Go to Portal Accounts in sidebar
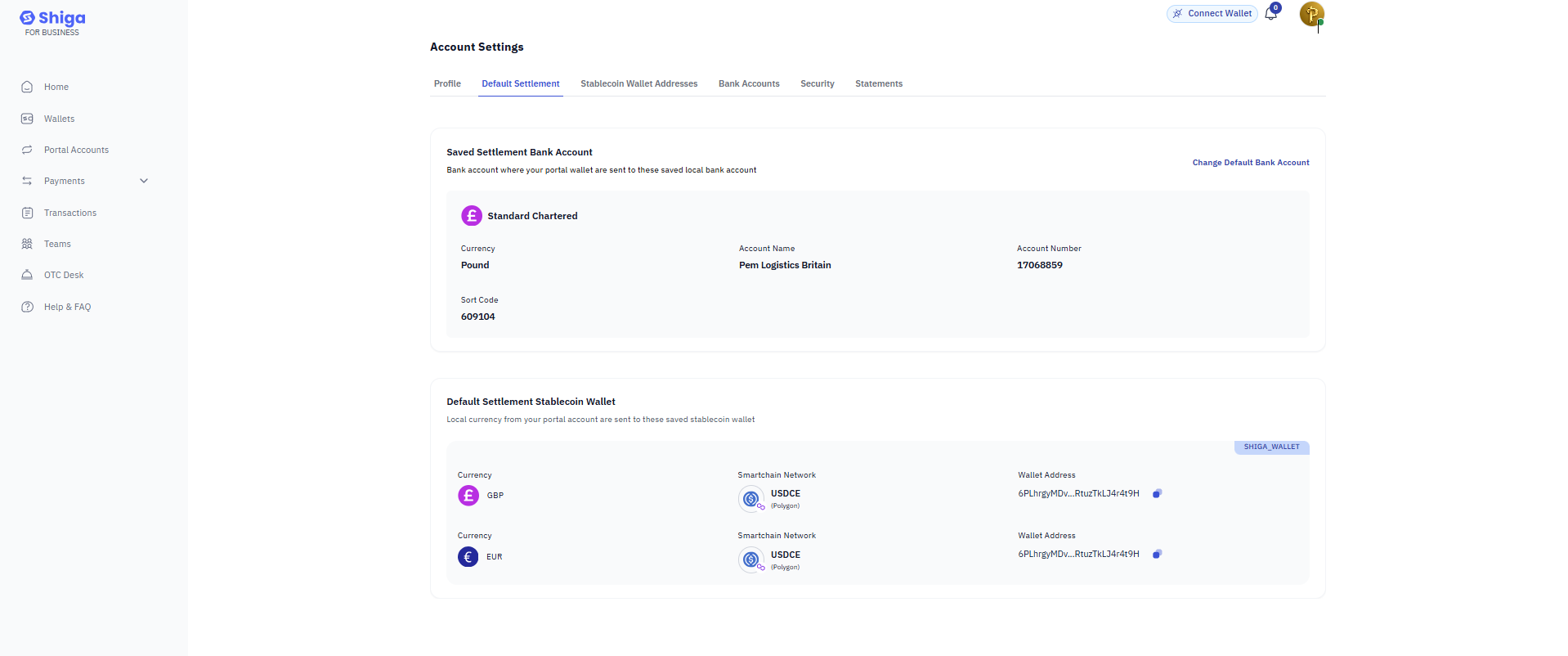The width and height of the screenshot is (1568, 656). coord(76,150)
